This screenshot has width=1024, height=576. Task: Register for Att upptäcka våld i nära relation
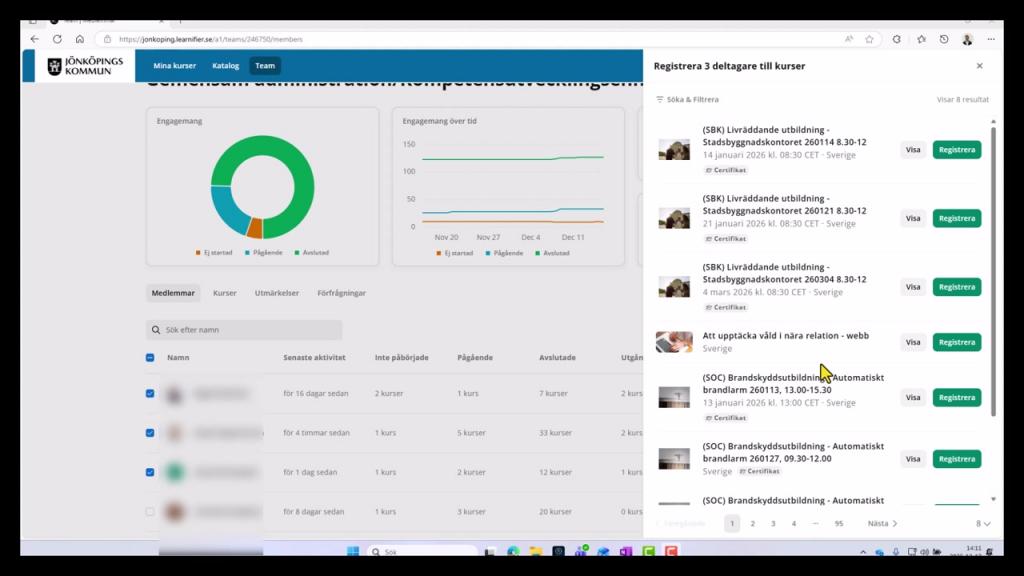pyautogui.click(x=956, y=342)
